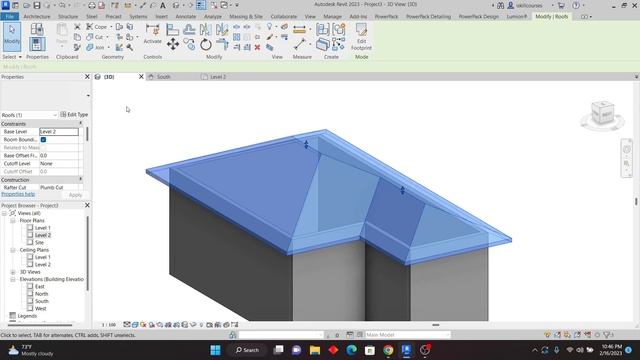640x360 pixels.
Task: Click the Visual Style icon in view control bar
Action: pyautogui.click(x=135, y=325)
